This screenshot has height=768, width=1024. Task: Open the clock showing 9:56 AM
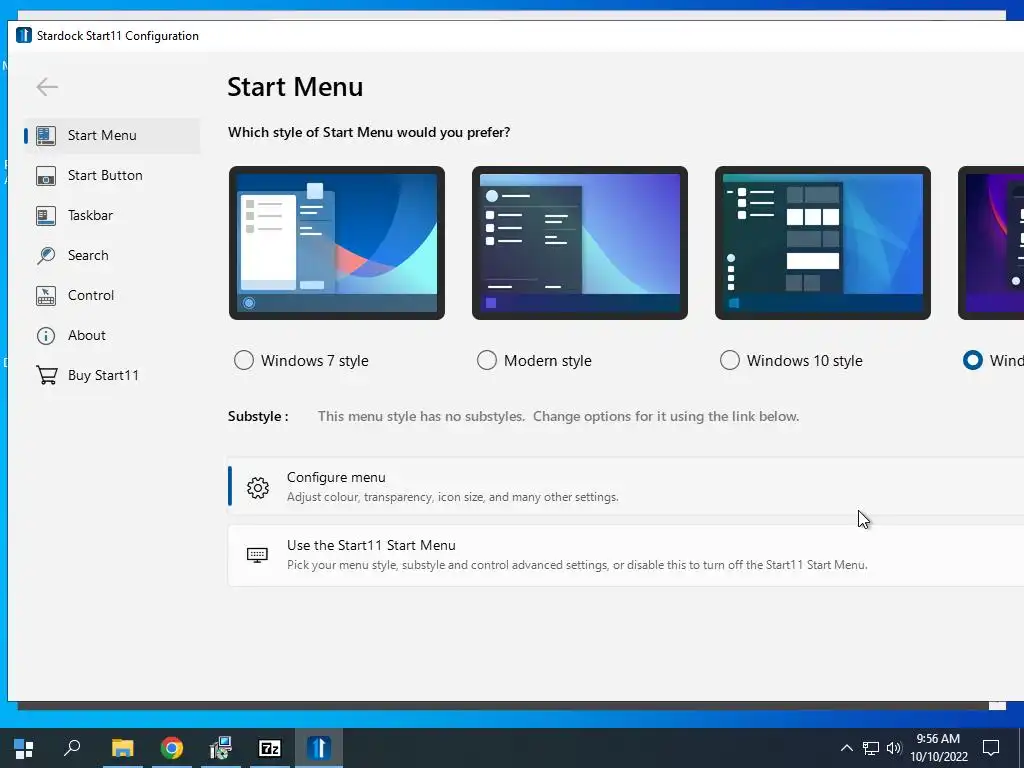coord(938,748)
